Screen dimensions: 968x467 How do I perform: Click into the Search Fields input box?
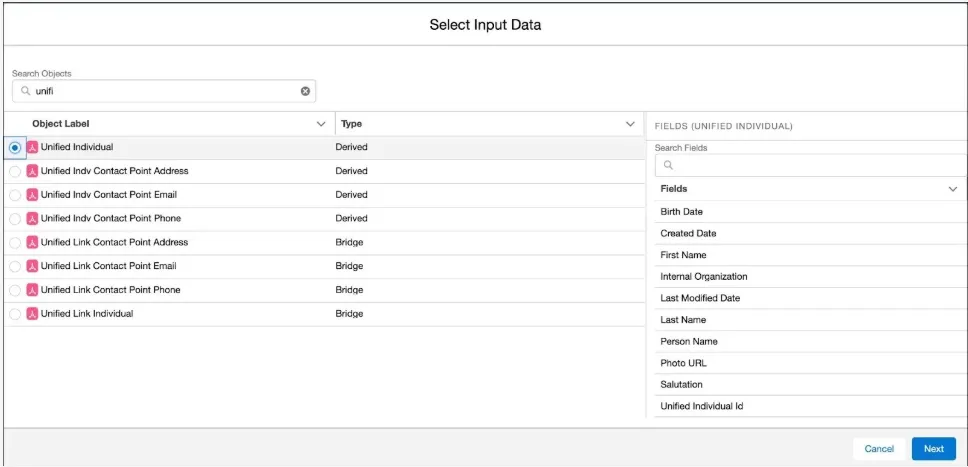click(x=810, y=166)
